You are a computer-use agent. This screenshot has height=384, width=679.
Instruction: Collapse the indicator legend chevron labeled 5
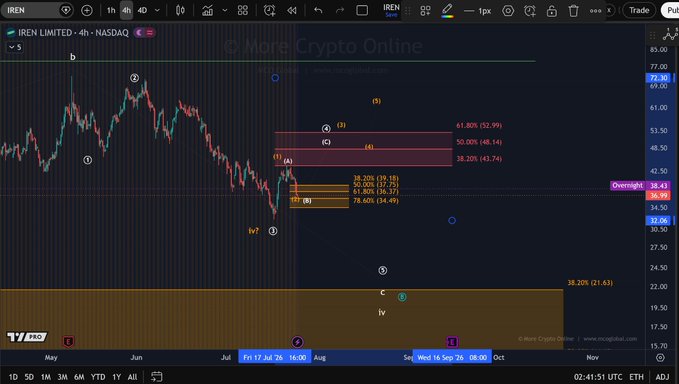click(x=15, y=47)
